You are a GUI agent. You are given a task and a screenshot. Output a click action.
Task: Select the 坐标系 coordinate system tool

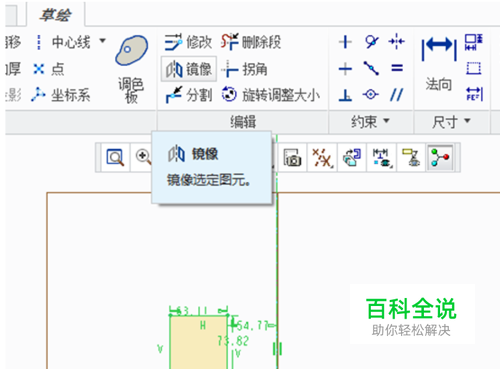(x=61, y=95)
